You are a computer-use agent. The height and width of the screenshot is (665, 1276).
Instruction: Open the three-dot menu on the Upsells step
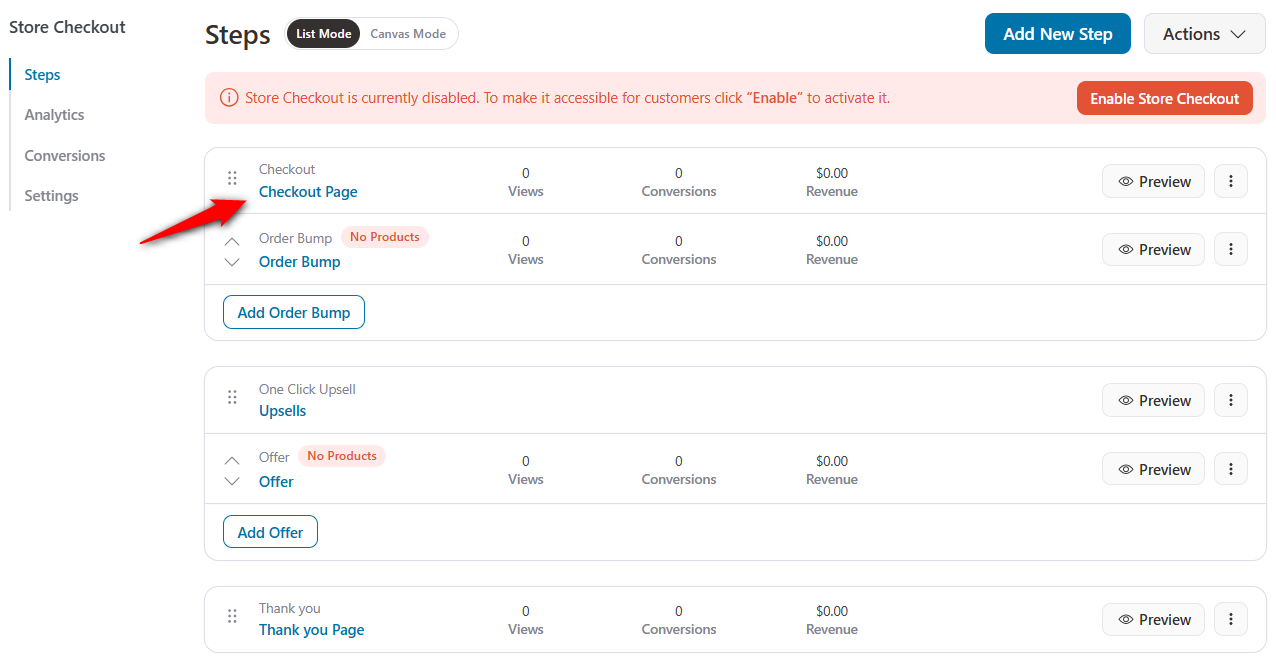1230,400
